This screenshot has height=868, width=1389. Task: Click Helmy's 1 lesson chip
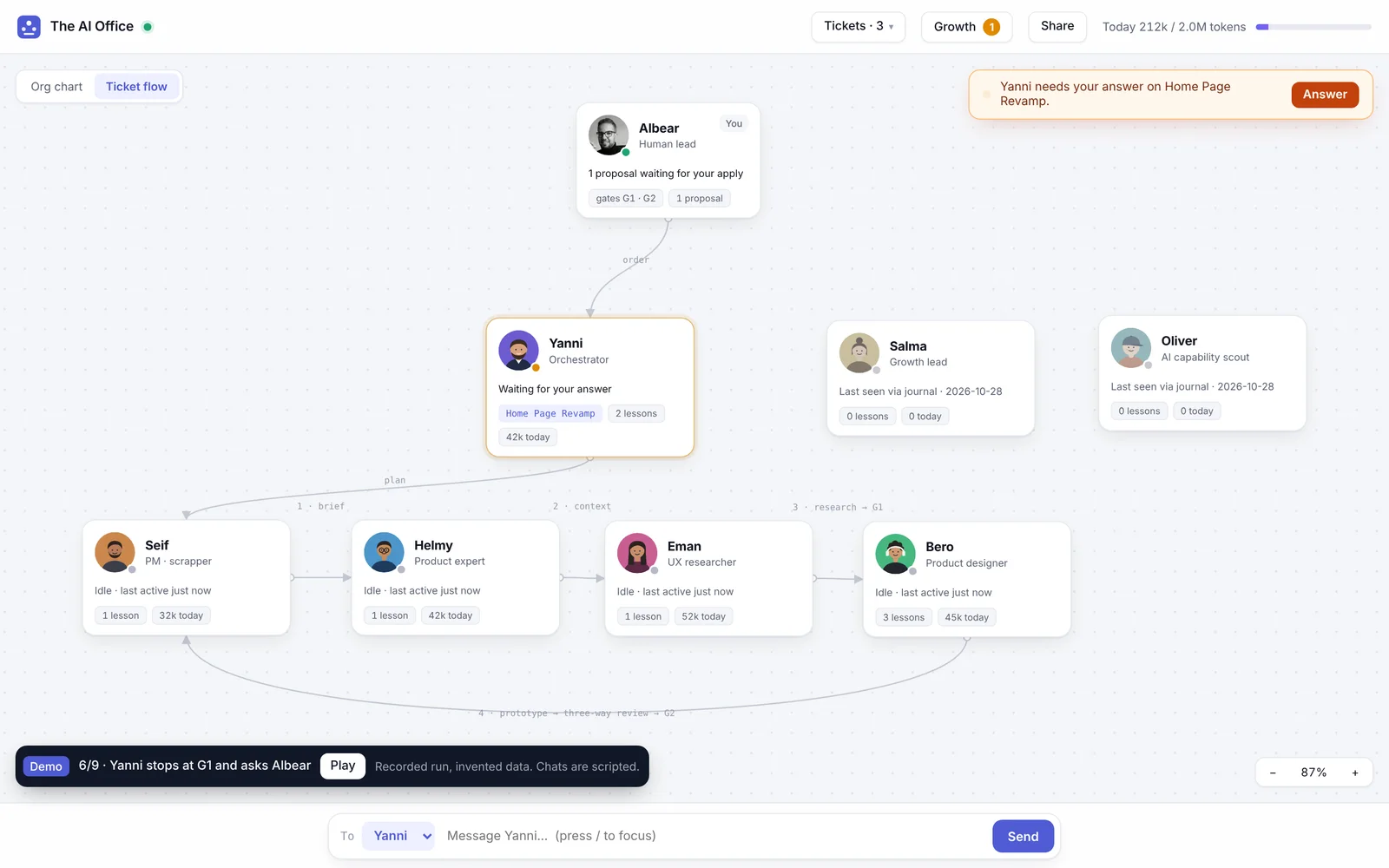[x=390, y=616]
